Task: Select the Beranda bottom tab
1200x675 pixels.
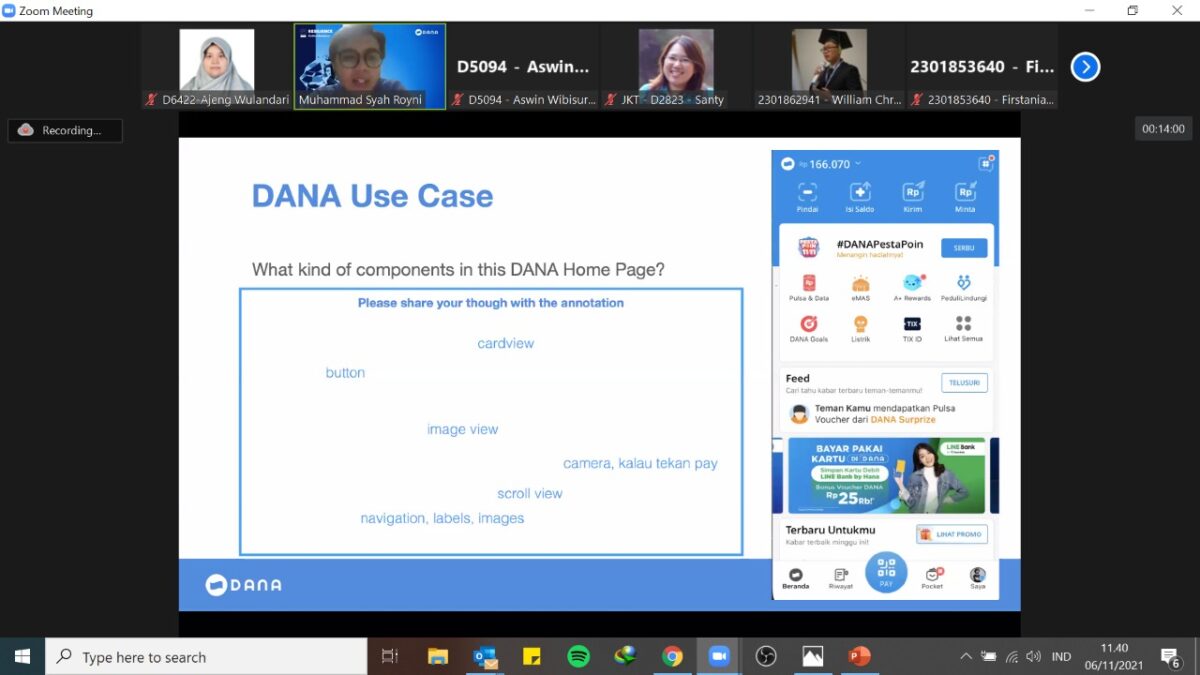Action: point(795,578)
